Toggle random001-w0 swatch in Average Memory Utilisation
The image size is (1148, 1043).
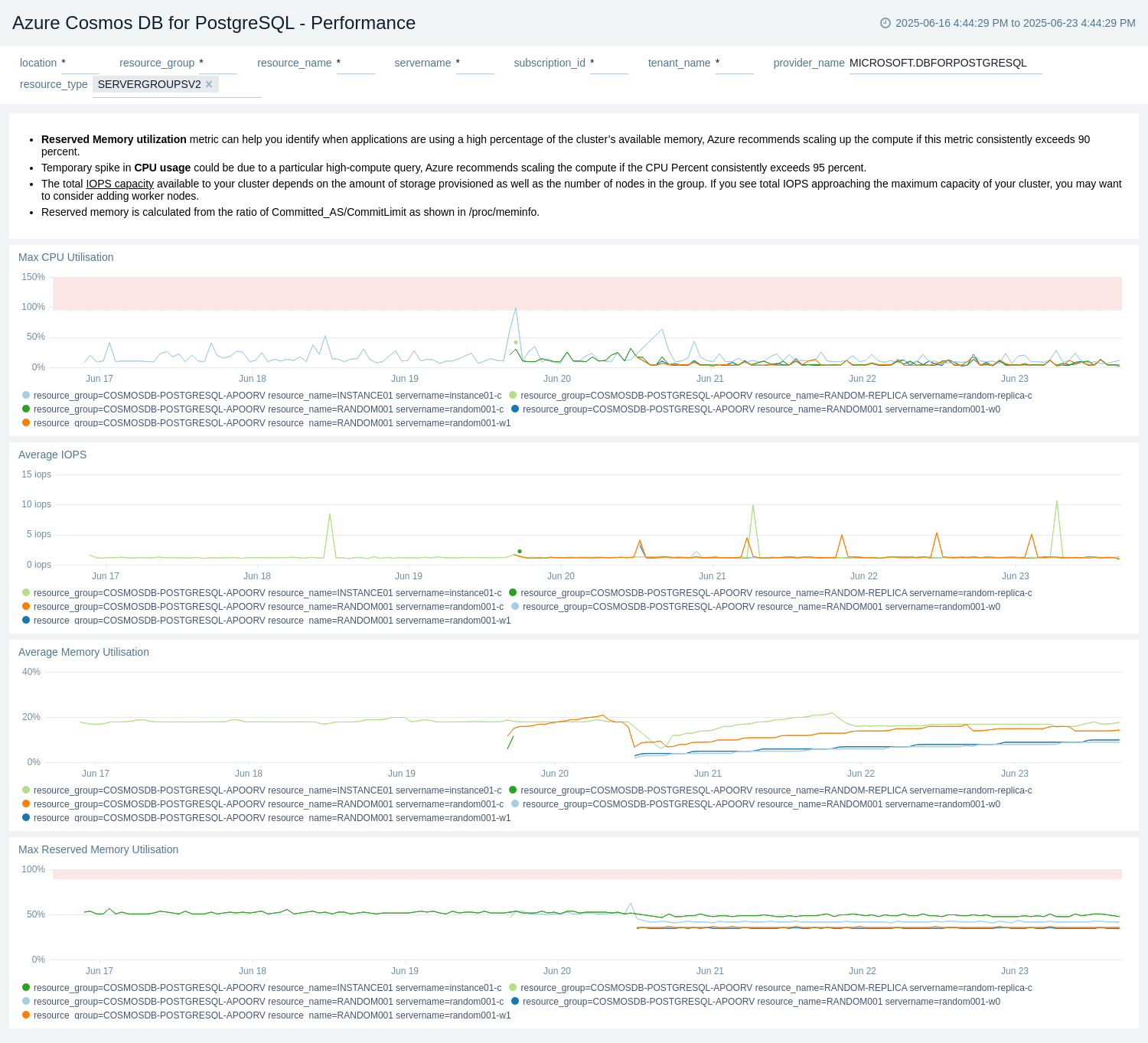point(515,804)
